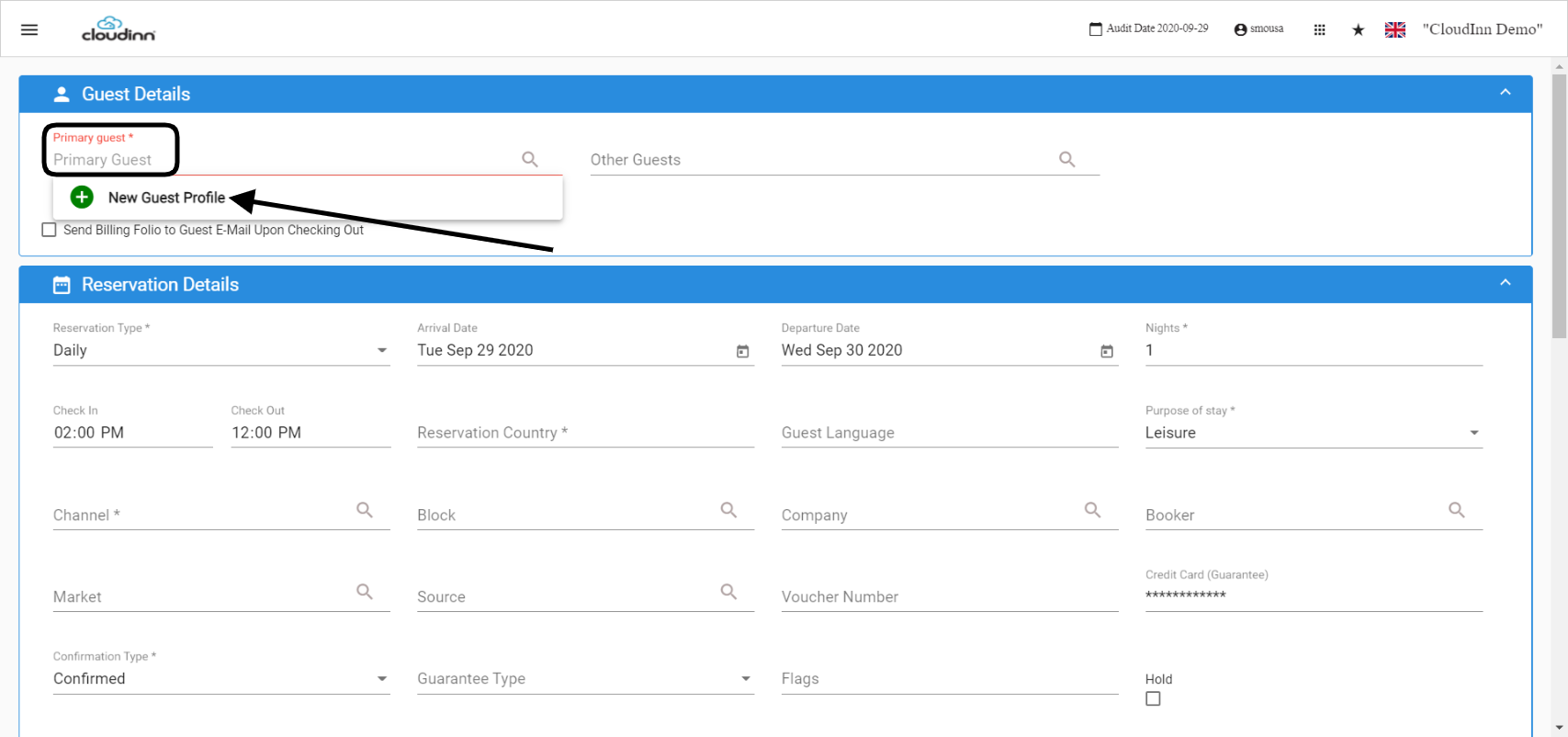Click the Guest Language field

pyautogui.click(x=950, y=433)
